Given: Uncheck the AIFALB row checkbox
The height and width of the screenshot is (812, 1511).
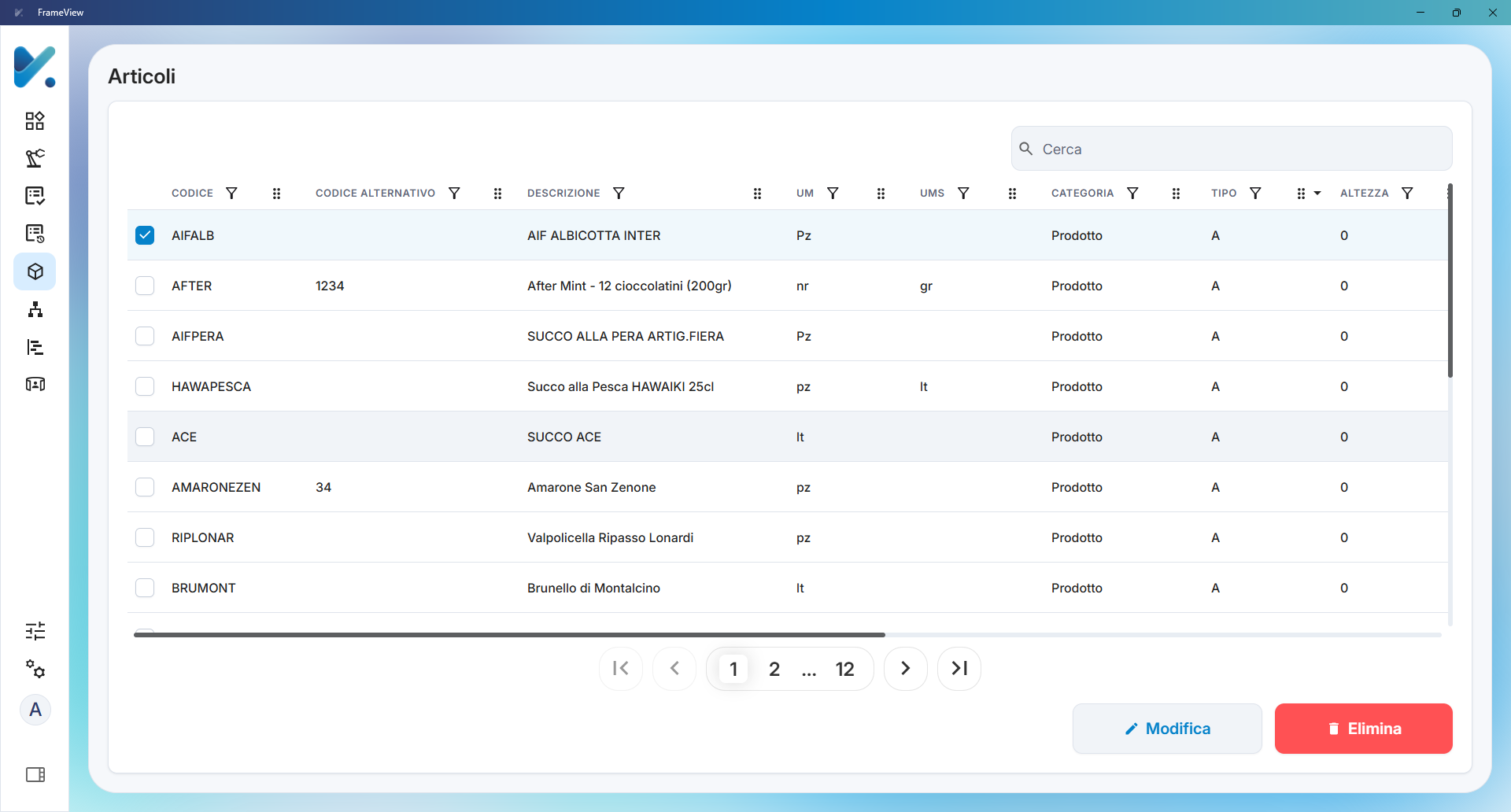Looking at the screenshot, I should 145,235.
